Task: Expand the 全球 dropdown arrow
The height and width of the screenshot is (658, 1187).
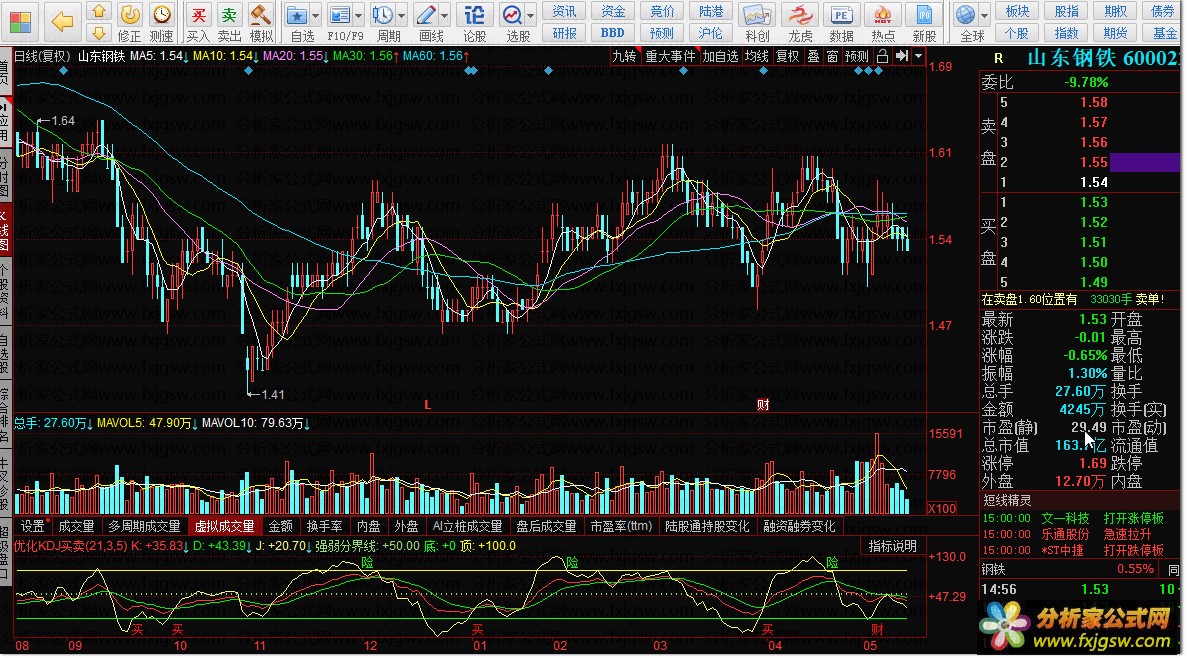Action: click(x=985, y=15)
